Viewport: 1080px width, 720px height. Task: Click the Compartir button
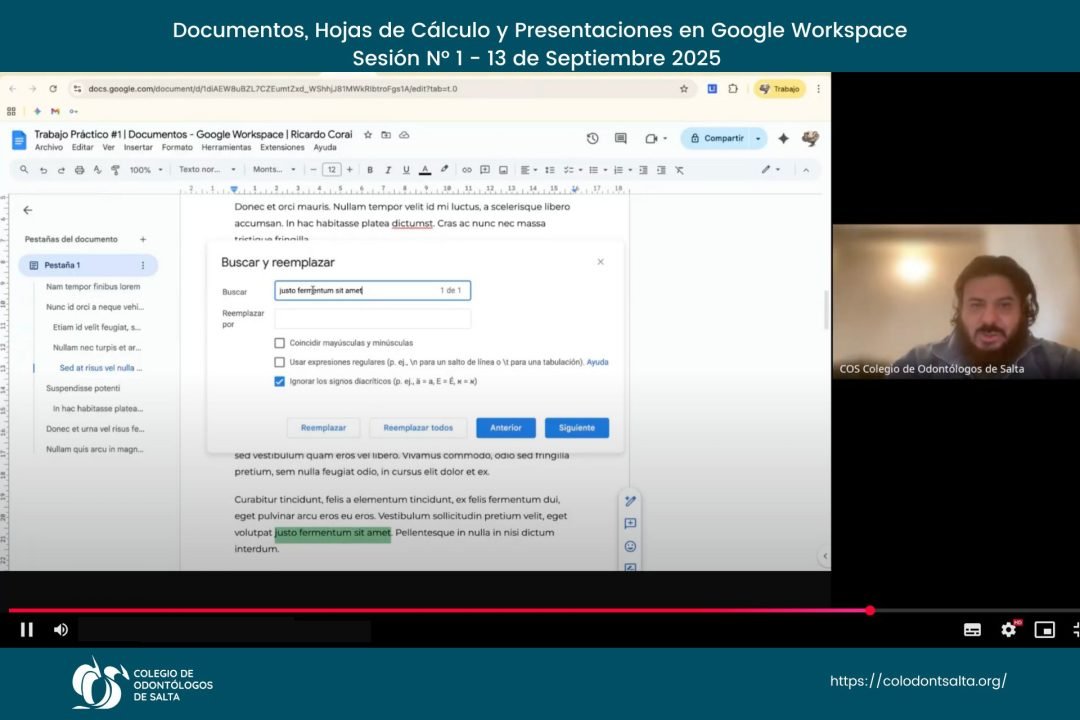click(x=717, y=138)
